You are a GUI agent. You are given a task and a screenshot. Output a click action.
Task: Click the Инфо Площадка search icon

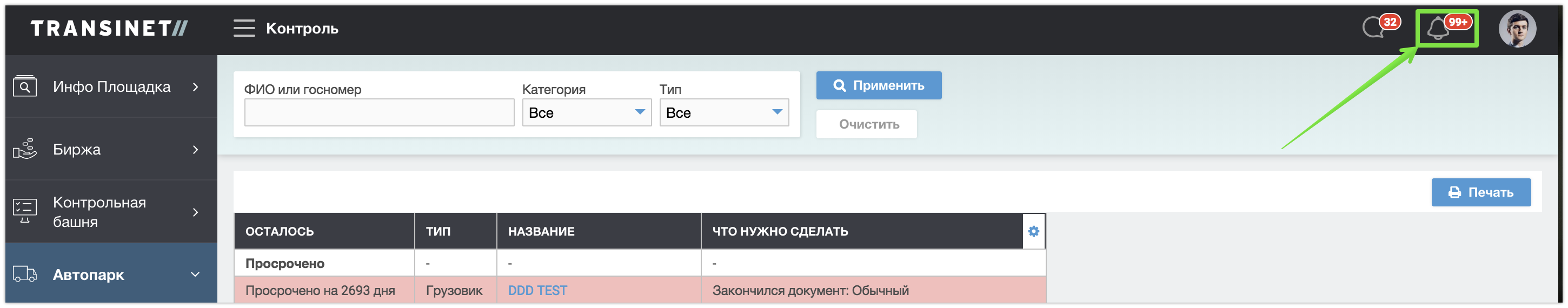click(25, 87)
